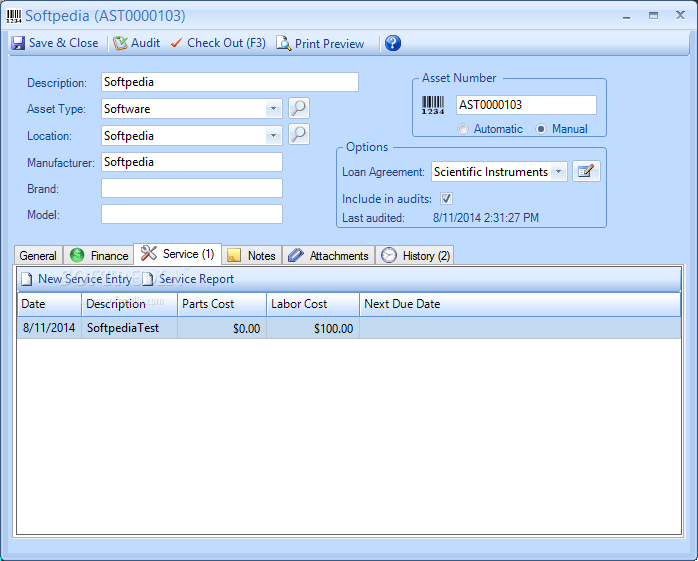Click into the Brand field
The height and width of the screenshot is (561, 698).
192,188
